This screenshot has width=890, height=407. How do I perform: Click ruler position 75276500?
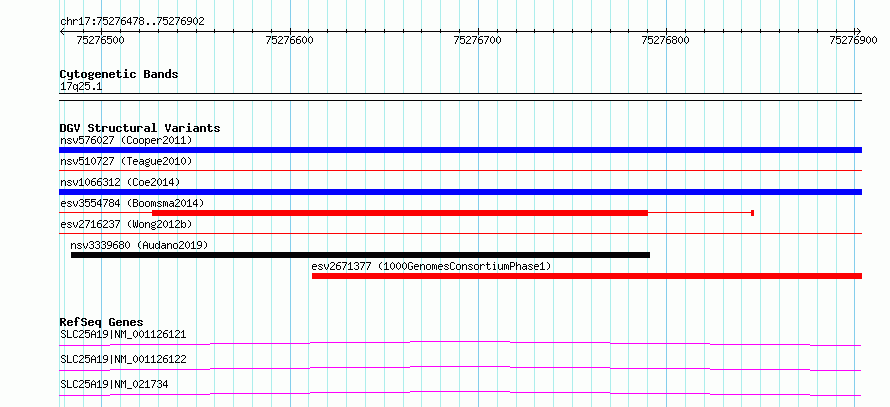(x=101, y=40)
